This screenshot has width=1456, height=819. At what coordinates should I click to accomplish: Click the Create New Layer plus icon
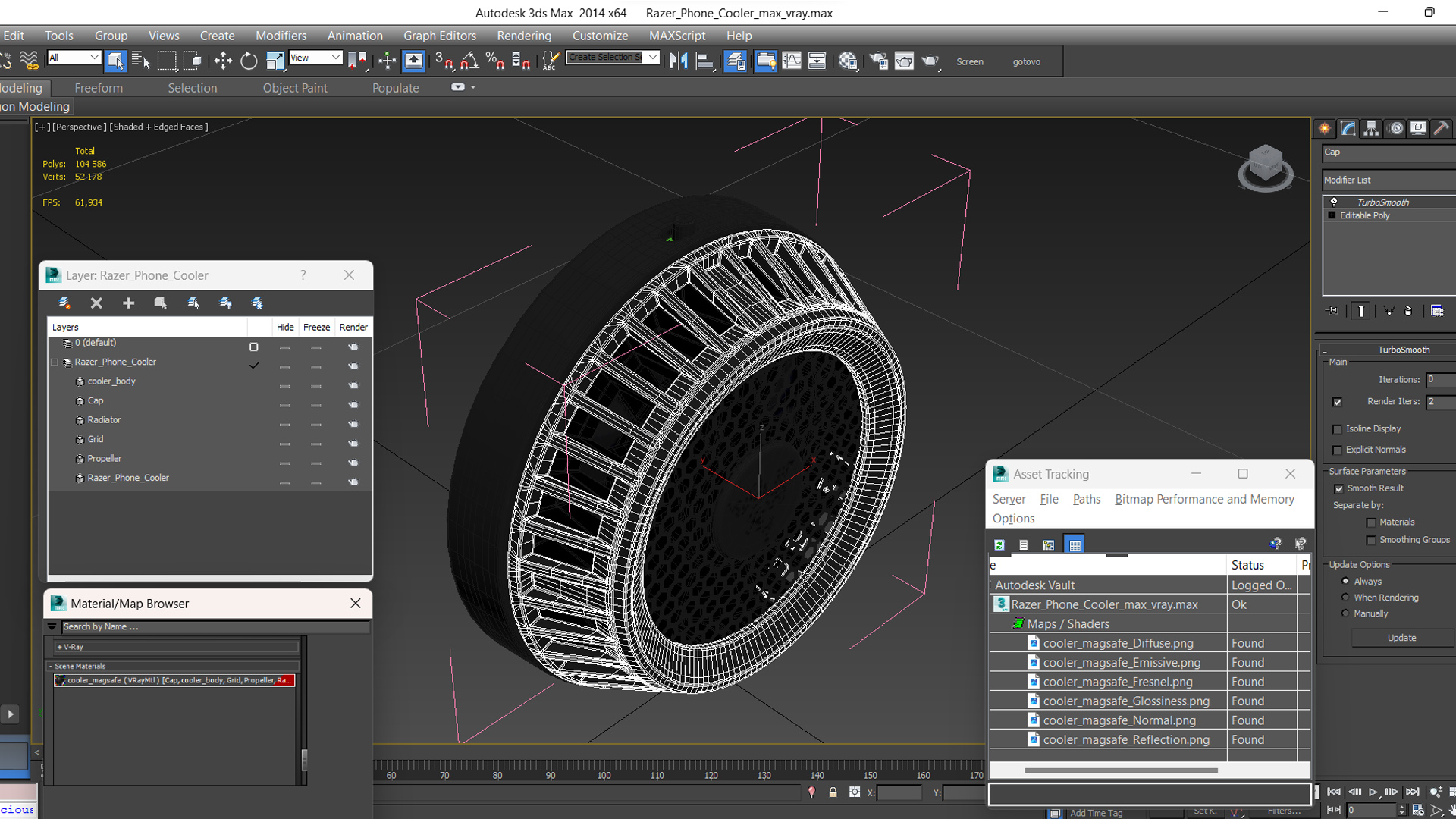(128, 303)
